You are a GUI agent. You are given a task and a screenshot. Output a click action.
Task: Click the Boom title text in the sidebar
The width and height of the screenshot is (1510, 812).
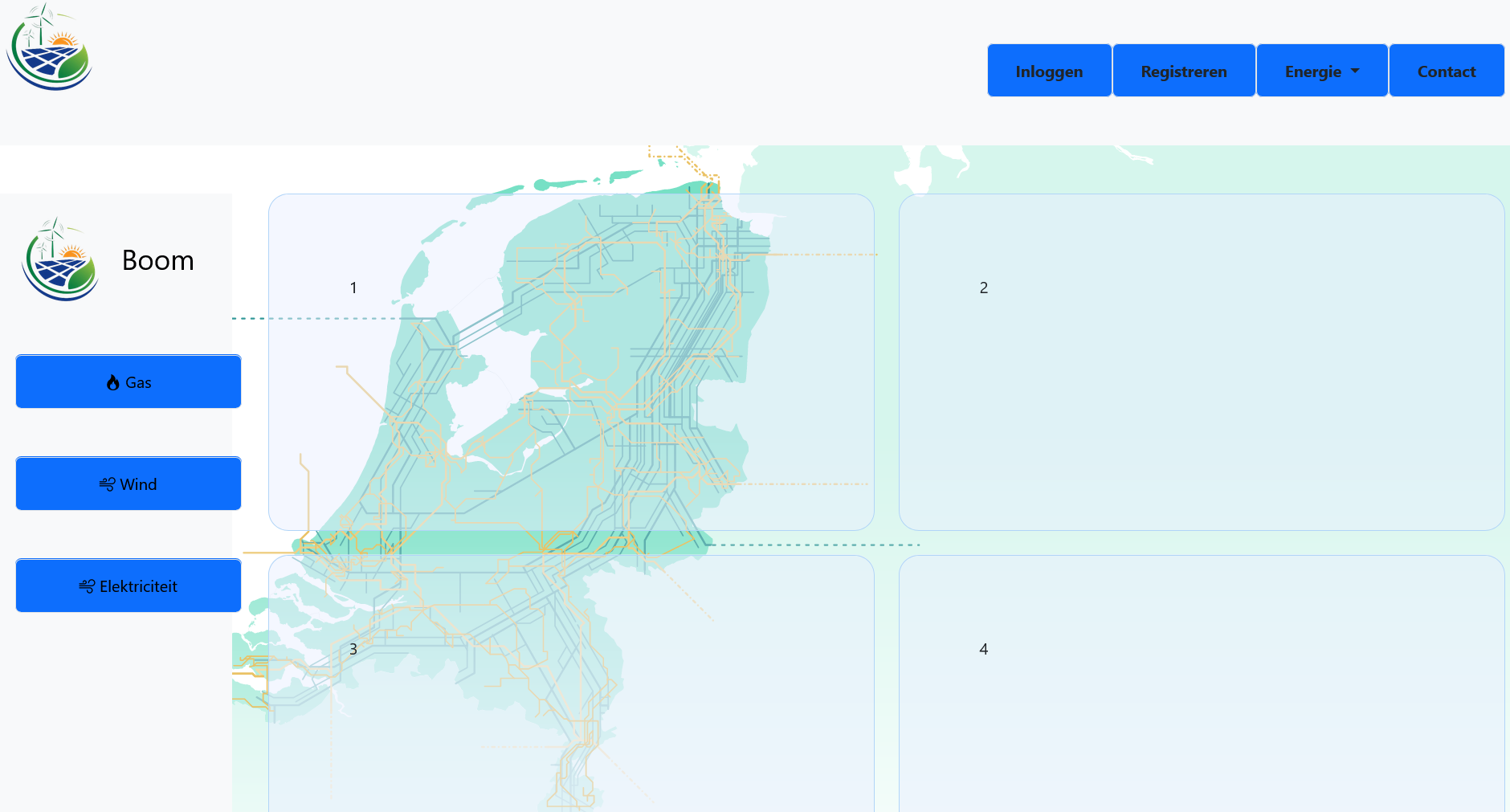click(x=157, y=260)
